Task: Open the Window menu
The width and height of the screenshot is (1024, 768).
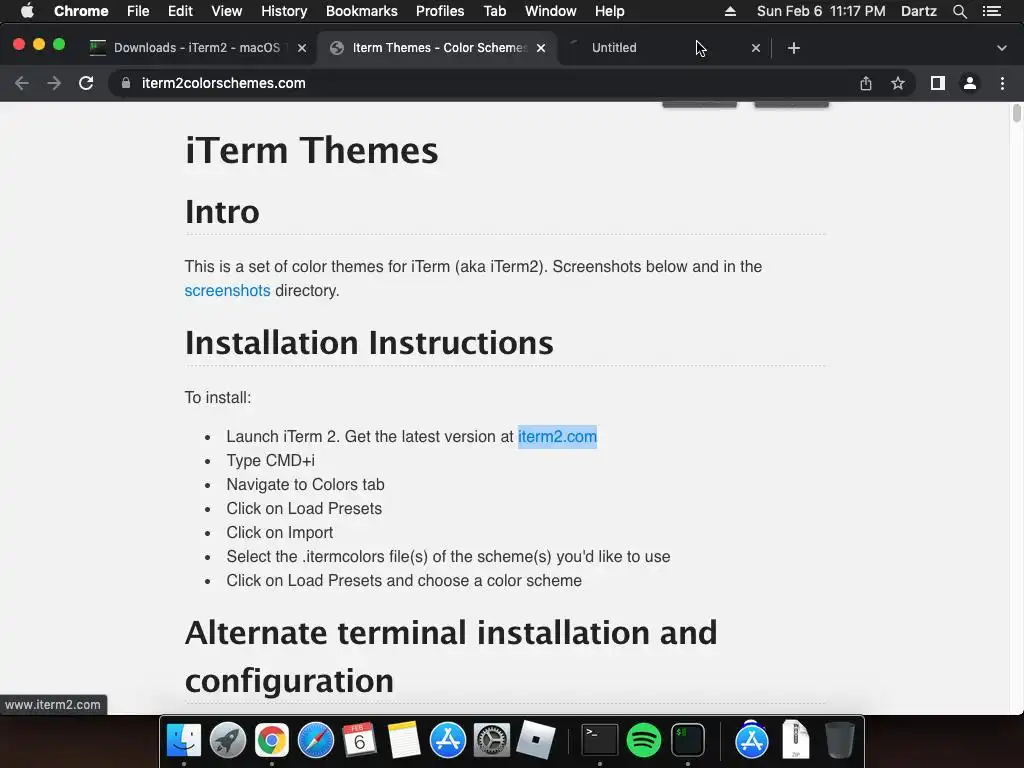Action: pos(551,11)
